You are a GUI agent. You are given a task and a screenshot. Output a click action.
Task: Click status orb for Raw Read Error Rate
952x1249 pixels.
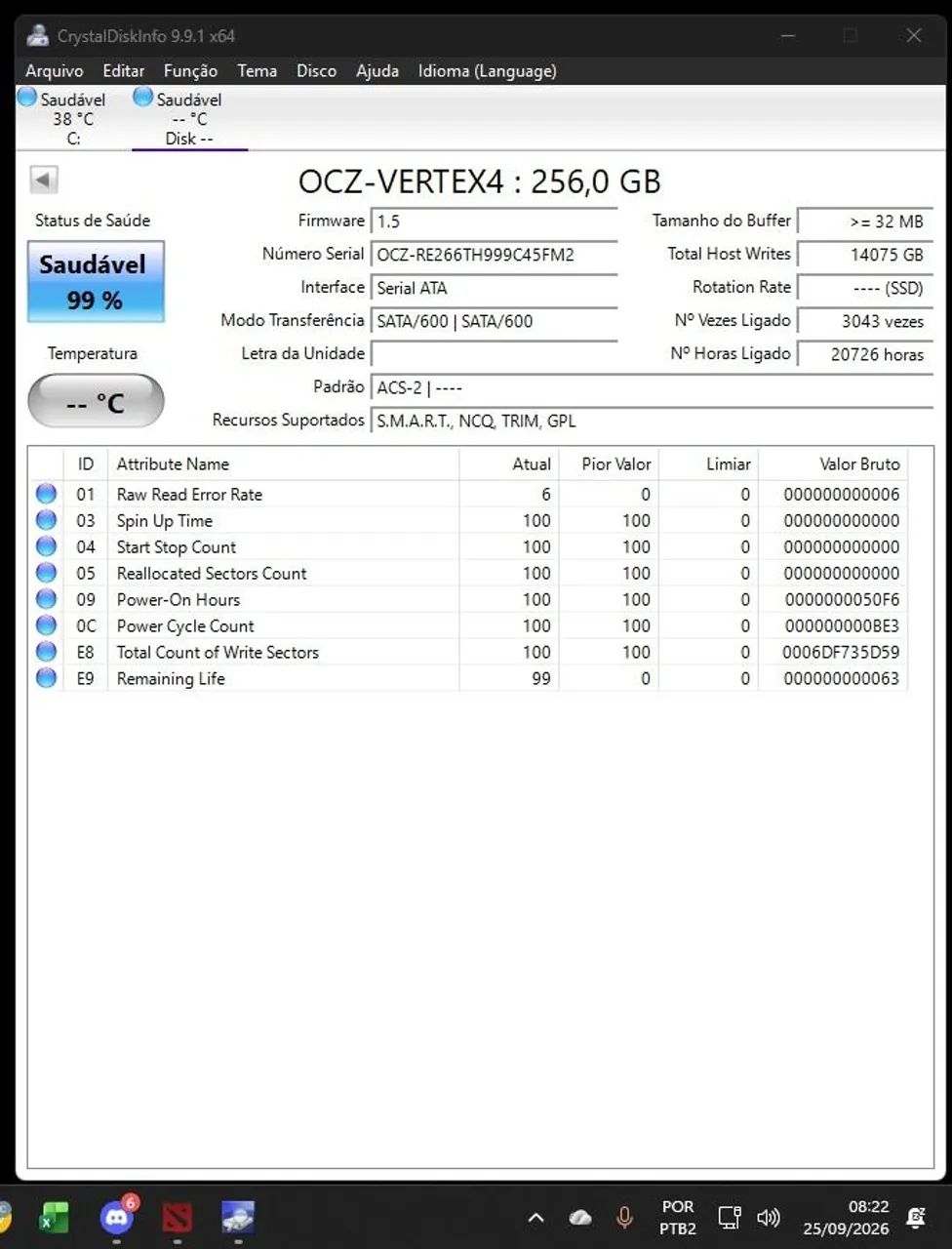pos(46,494)
